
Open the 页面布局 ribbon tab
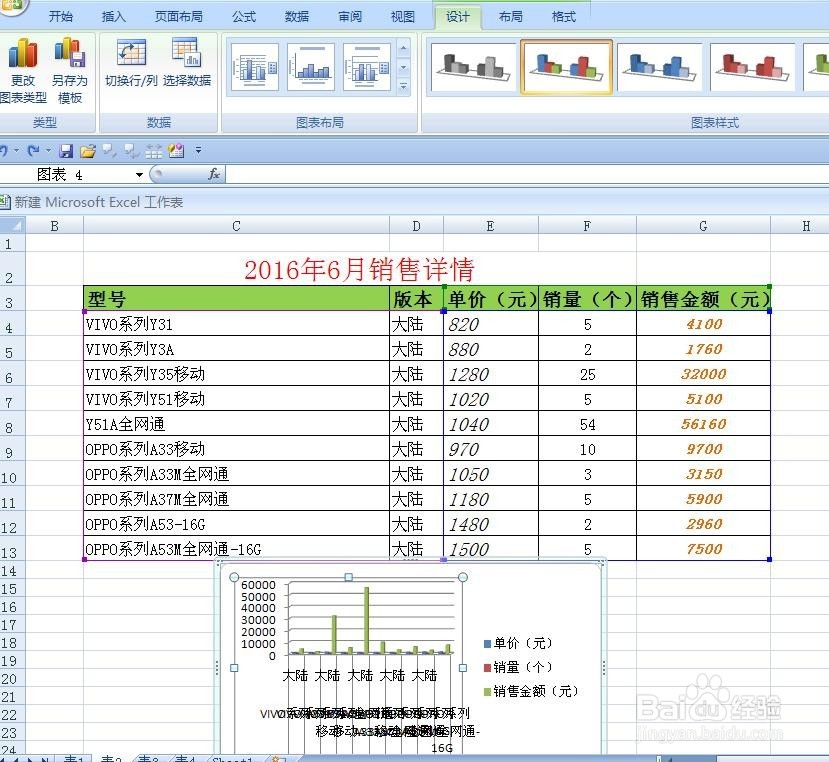(x=179, y=16)
